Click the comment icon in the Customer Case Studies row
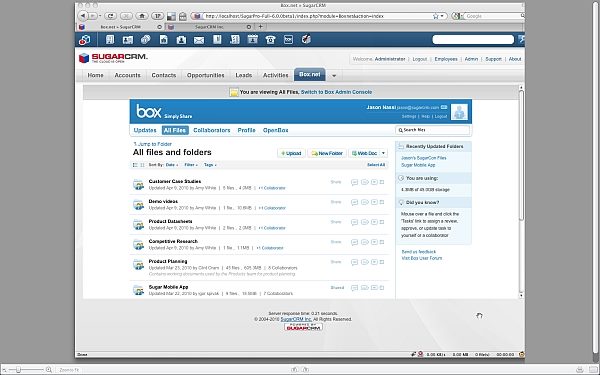This screenshot has width=600, height=375. 354,182
